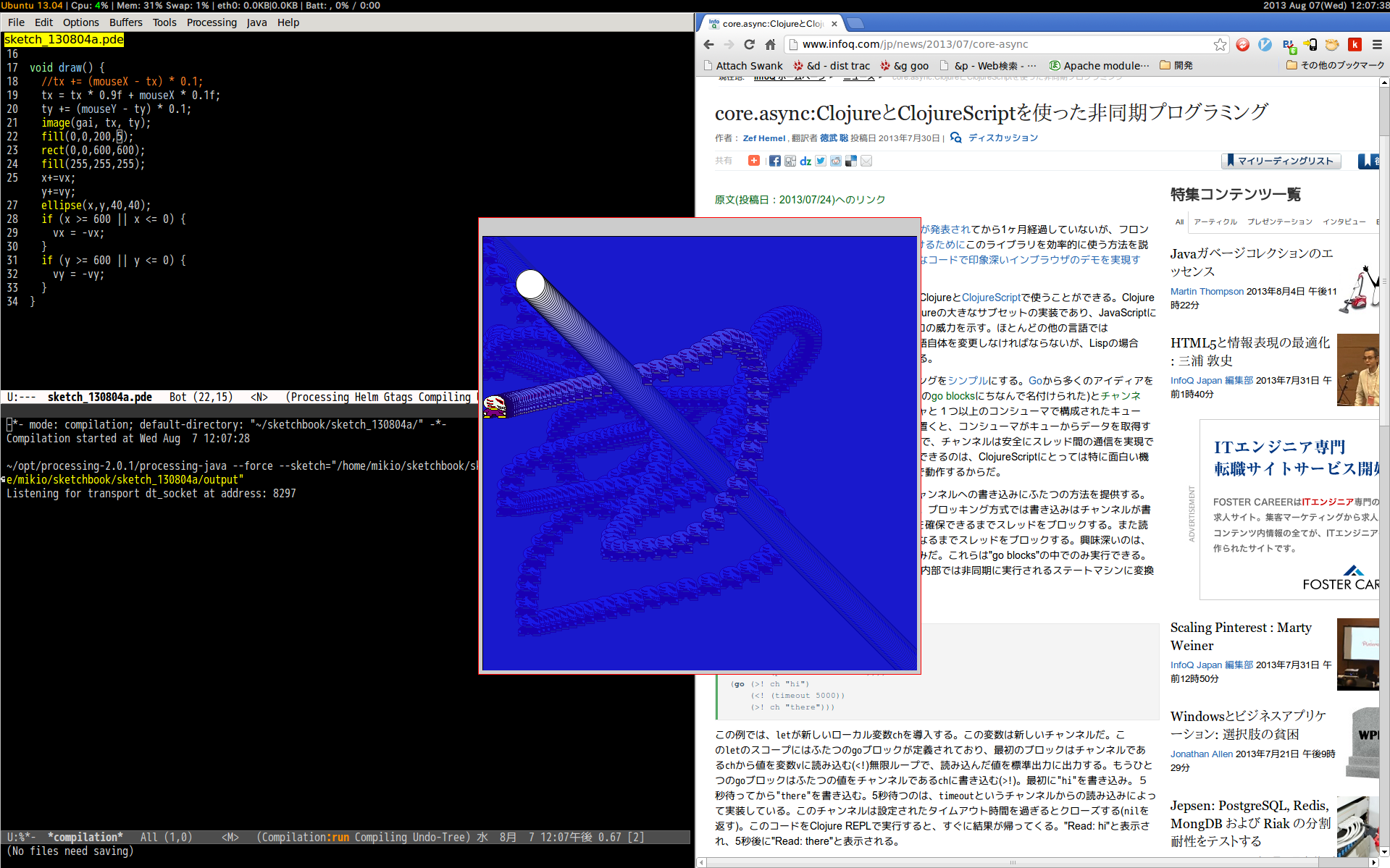Open article Javaガベージコレクションのエッセンス
This screenshot has width=1390, height=868.
pos(1252,262)
